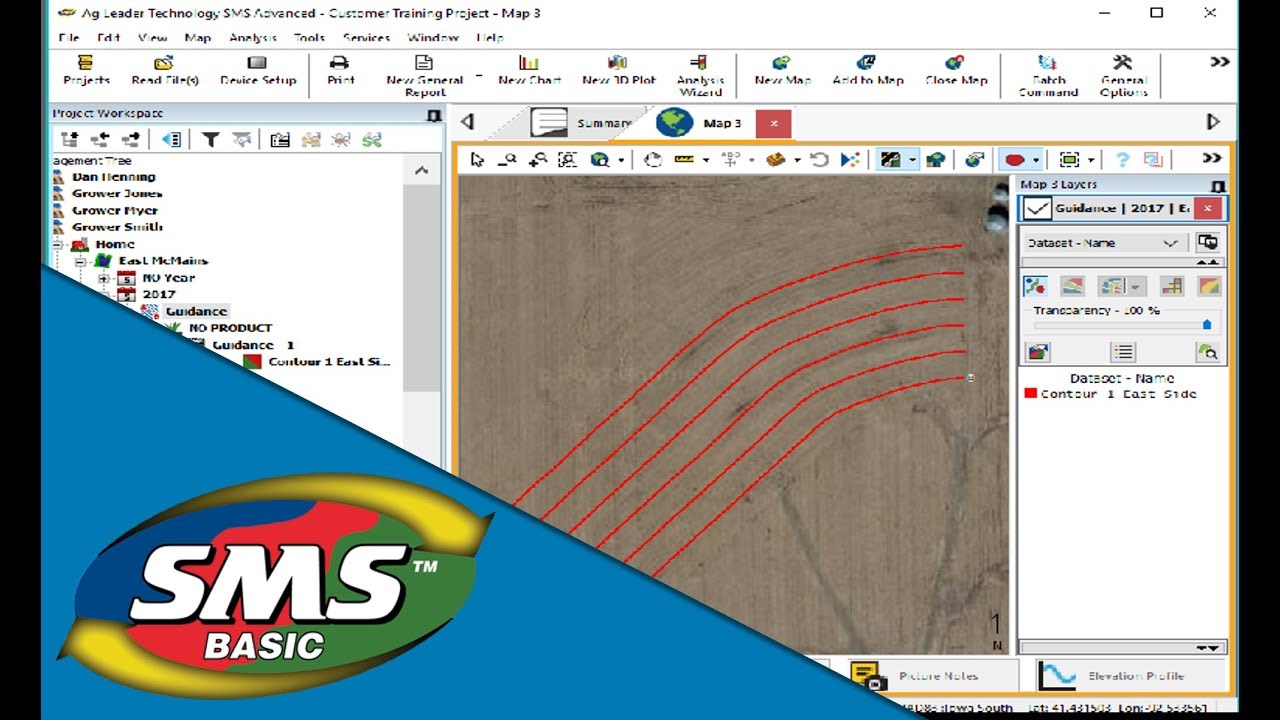Click the expand tree icon in Project Workspace

69,140
